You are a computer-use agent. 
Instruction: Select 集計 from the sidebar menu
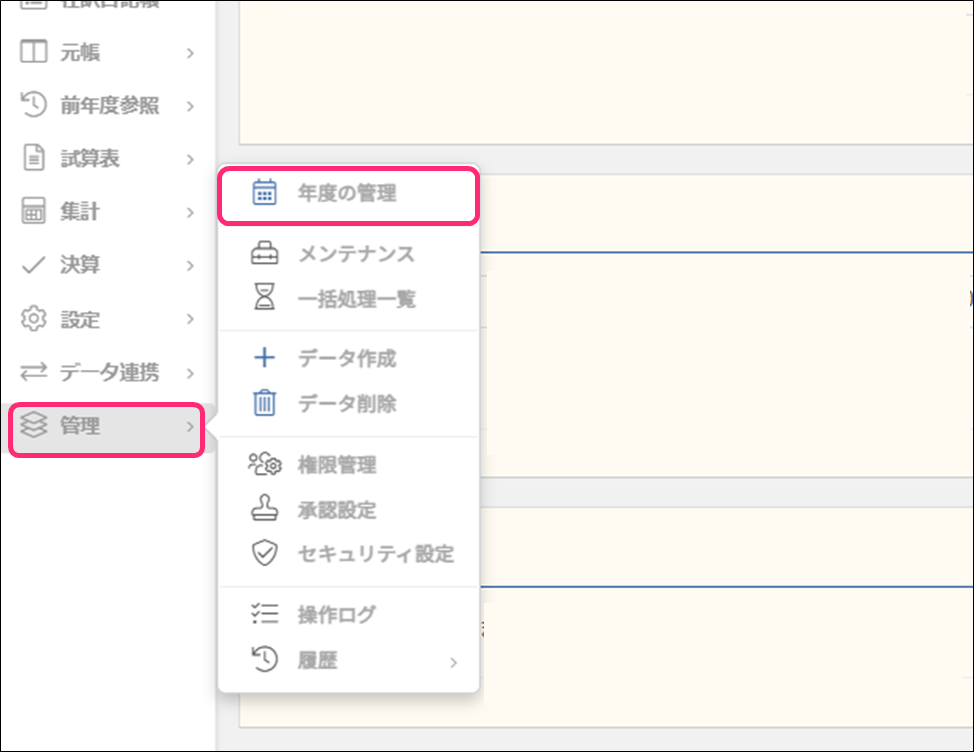coord(80,212)
